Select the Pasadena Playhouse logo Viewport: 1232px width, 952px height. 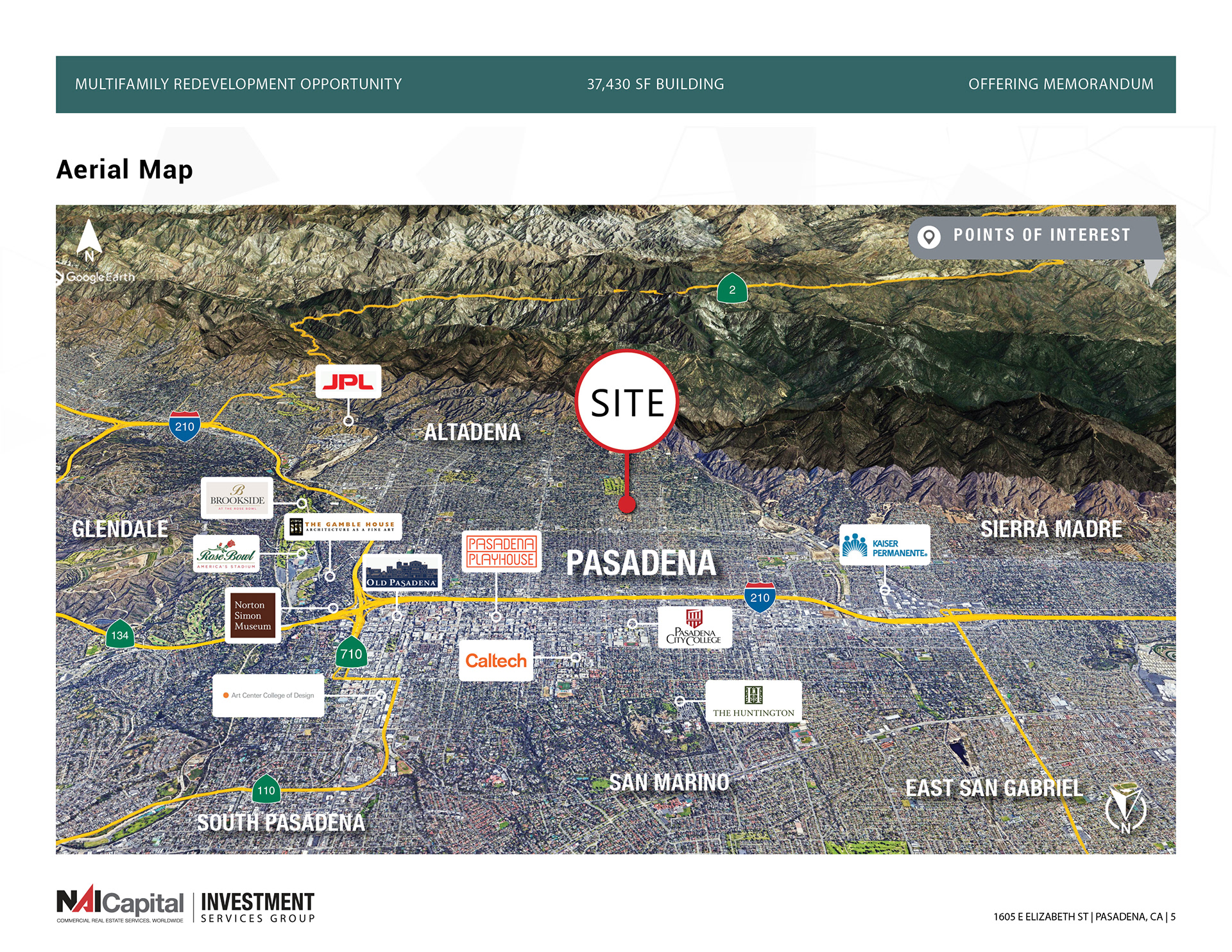[x=501, y=552]
